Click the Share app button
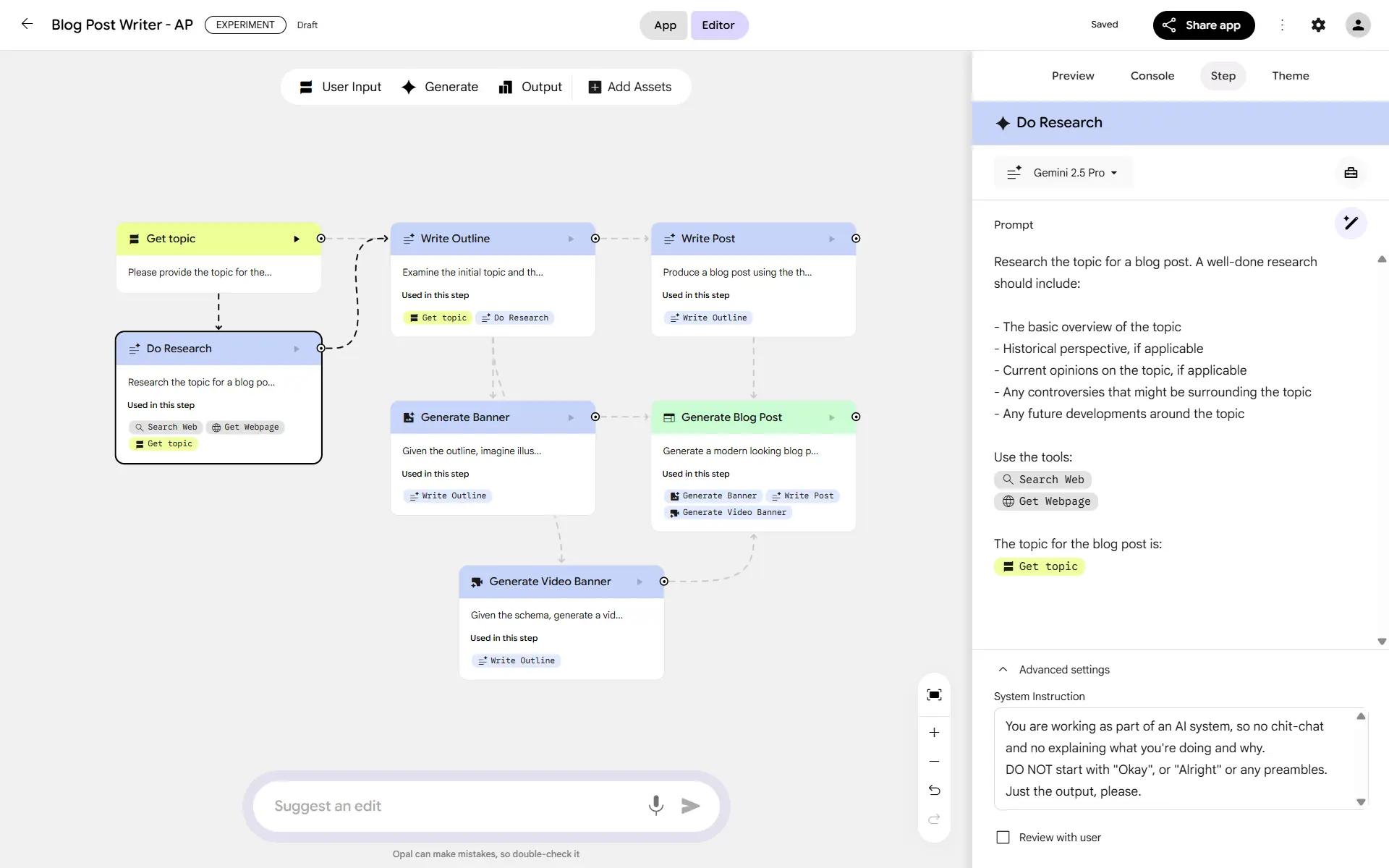The width and height of the screenshot is (1389, 868). [x=1203, y=25]
